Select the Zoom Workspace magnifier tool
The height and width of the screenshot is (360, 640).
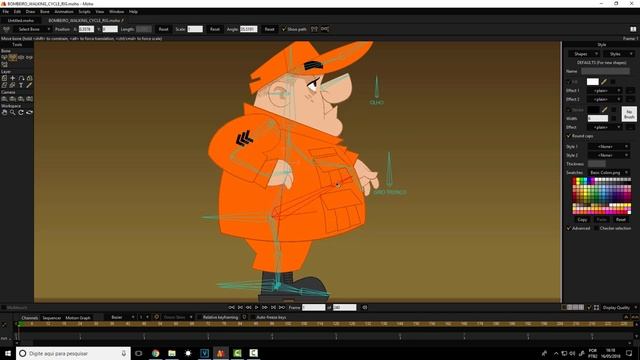(x=13, y=112)
